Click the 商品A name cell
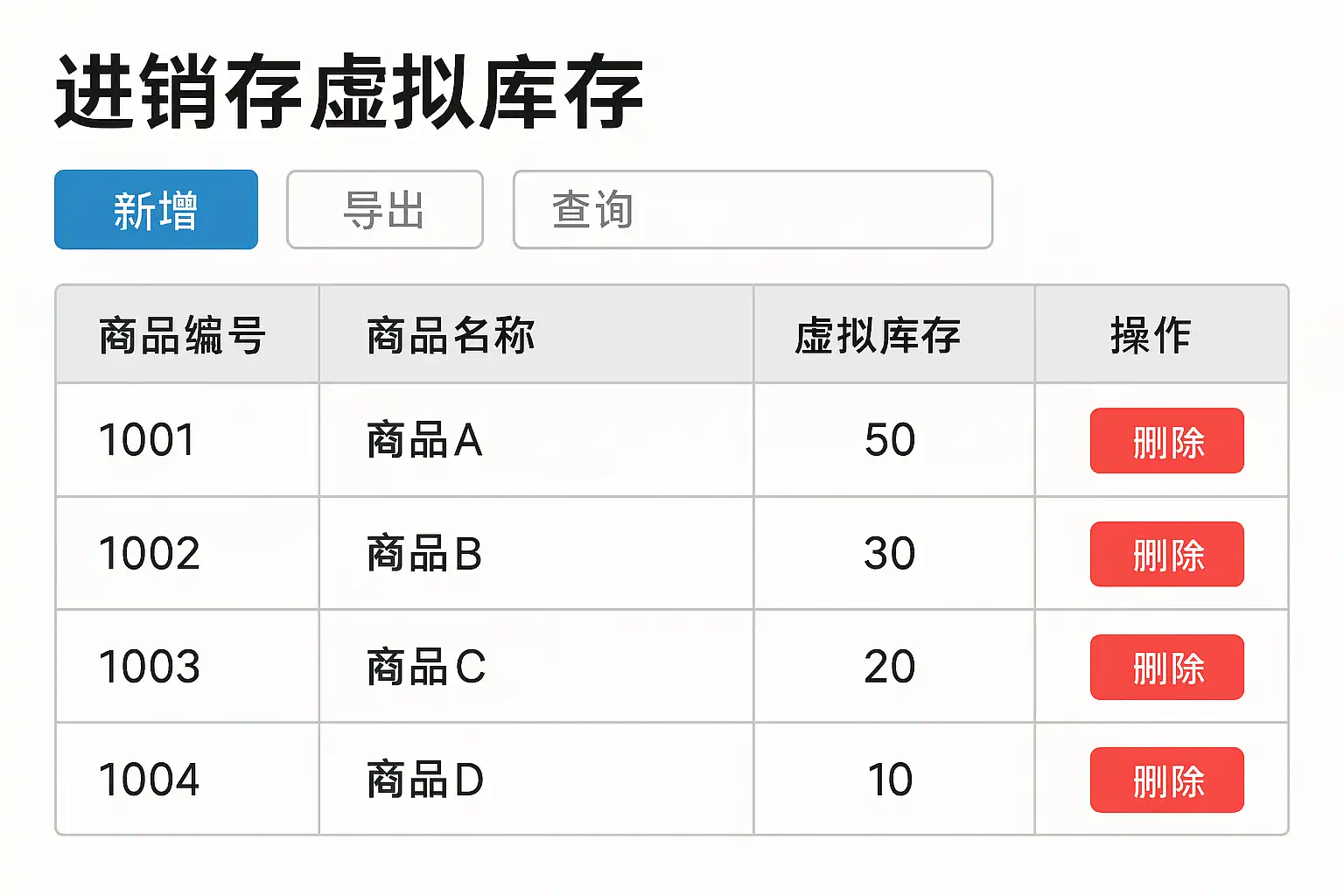The image size is (1344, 896). tap(424, 440)
